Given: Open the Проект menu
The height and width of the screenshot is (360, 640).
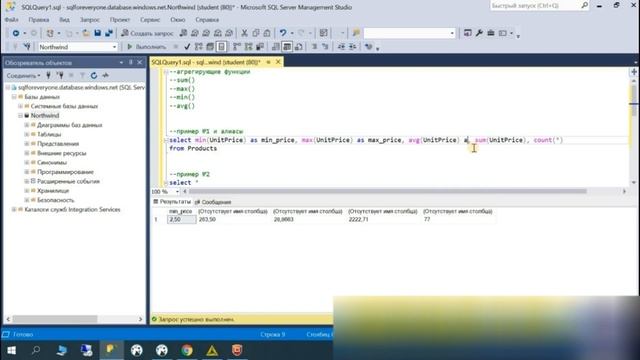Looking at the screenshot, I should click(x=120, y=20).
